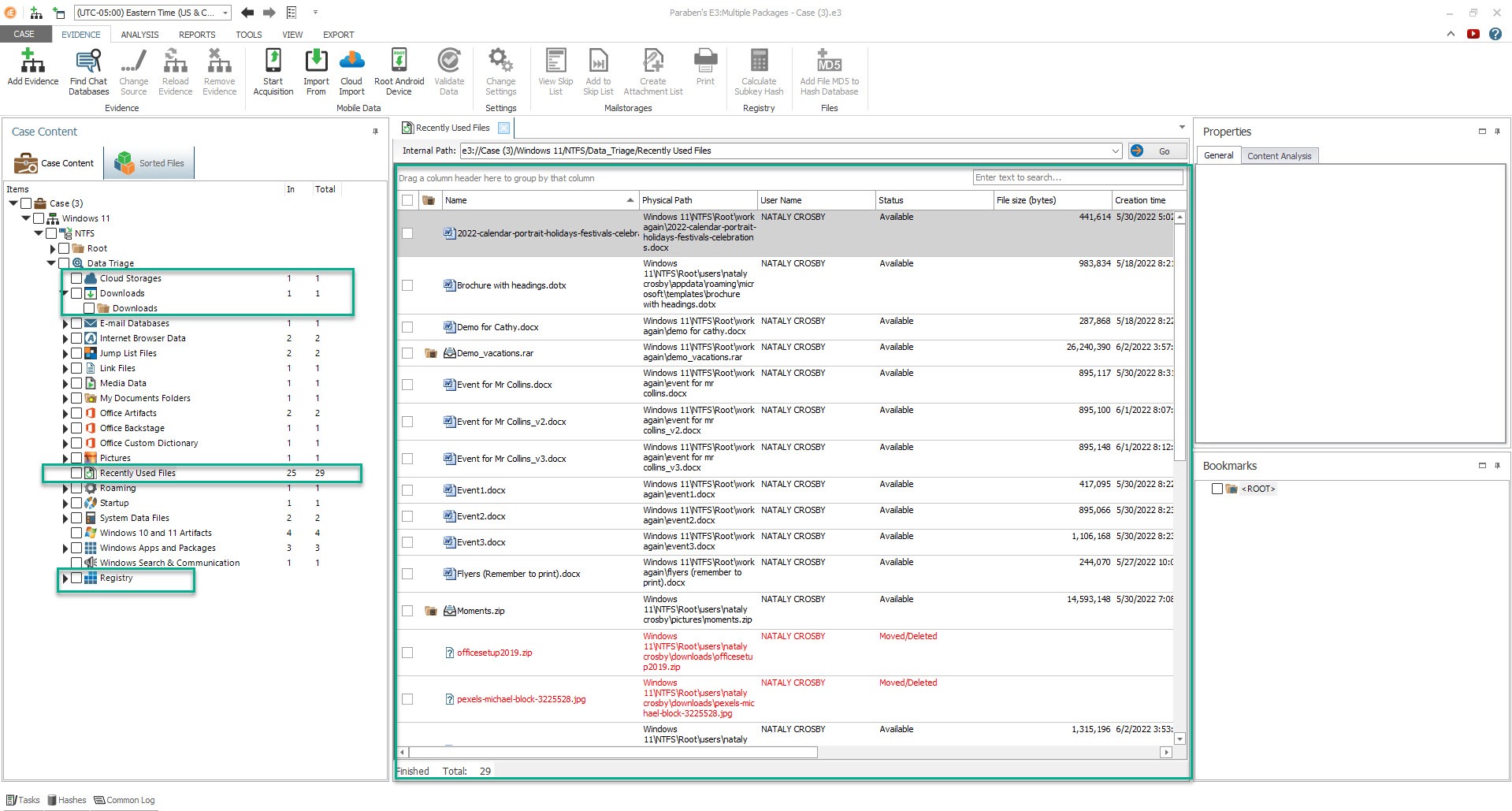1512x811 pixels.
Task: Open the Help question mark icon
Action: (x=1495, y=34)
